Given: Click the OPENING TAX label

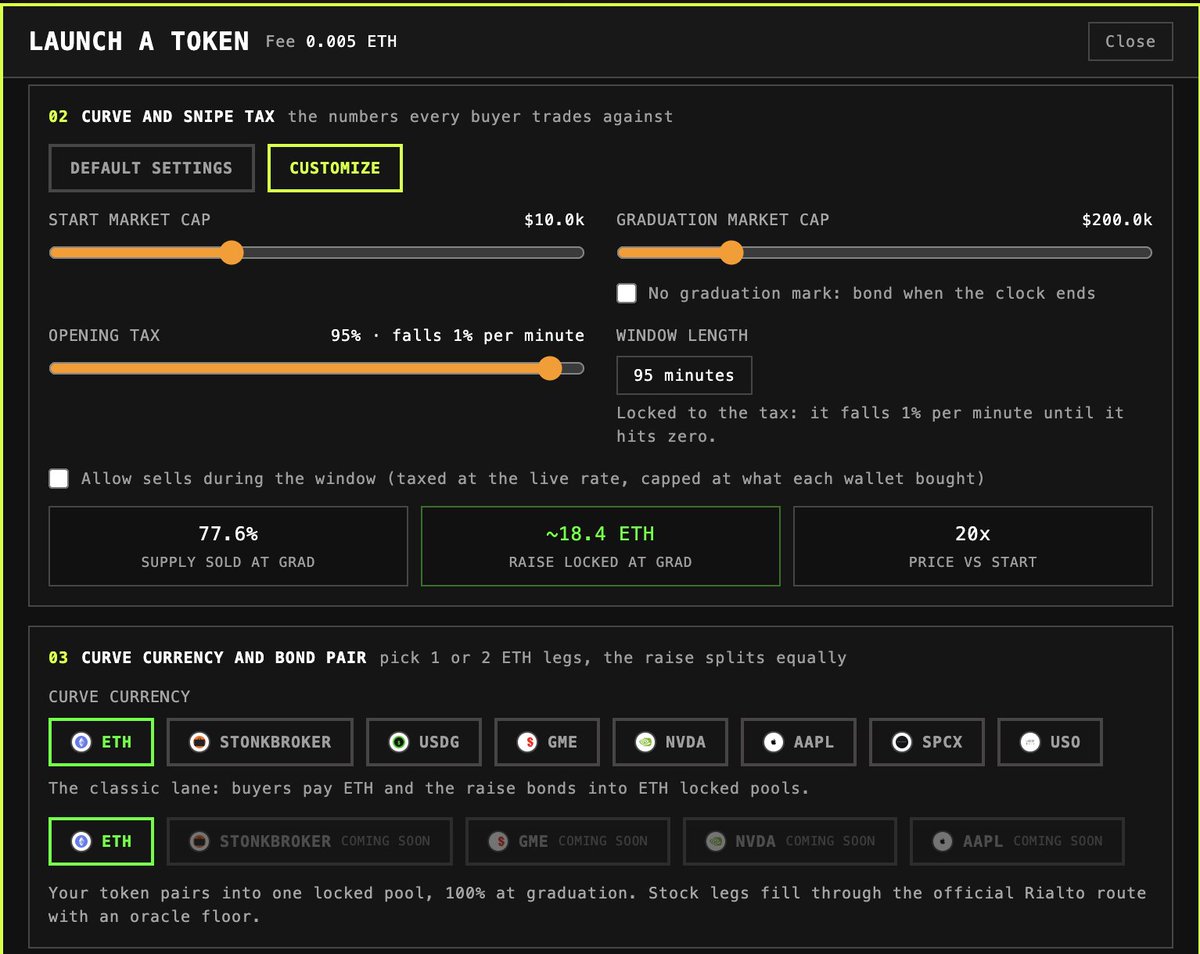Looking at the screenshot, I should point(104,335).
